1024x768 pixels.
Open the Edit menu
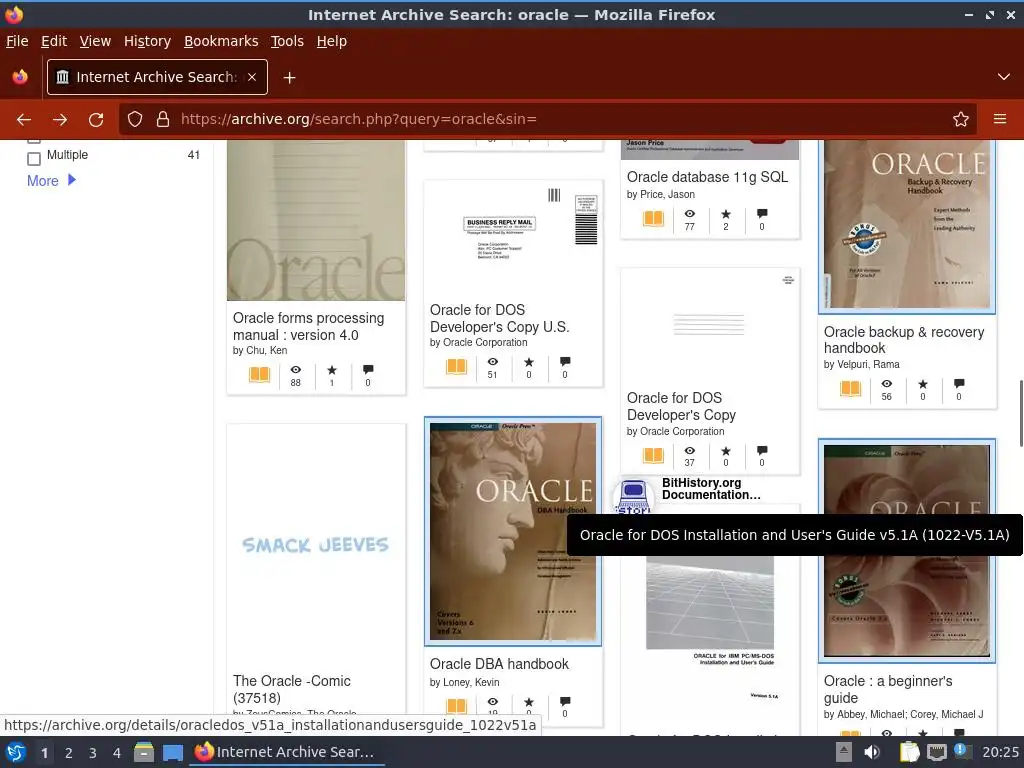coord(54,41)
